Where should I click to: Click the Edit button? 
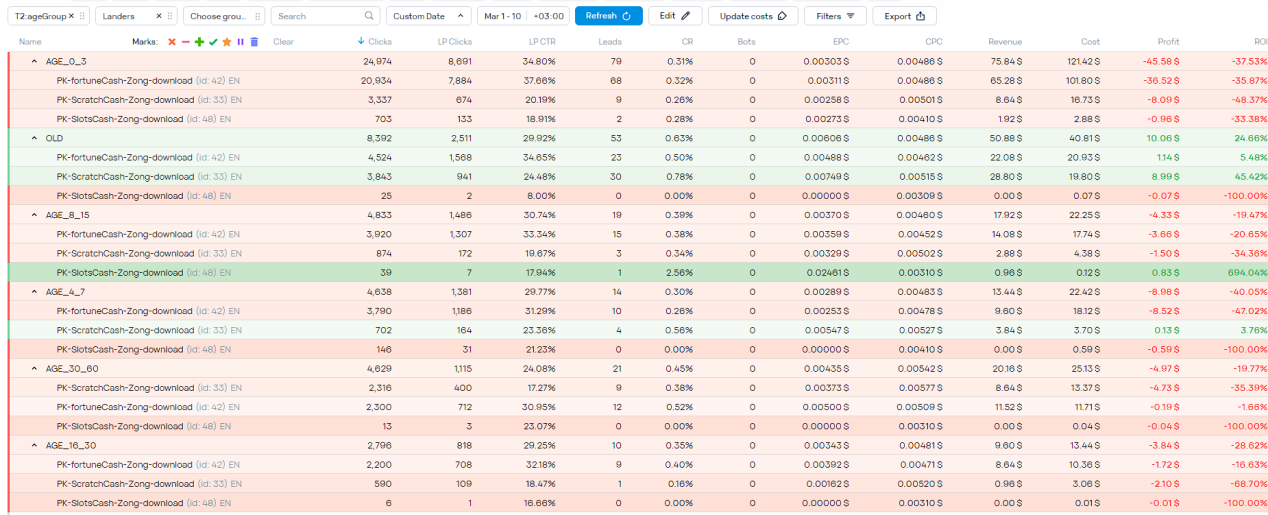[675, 16]
